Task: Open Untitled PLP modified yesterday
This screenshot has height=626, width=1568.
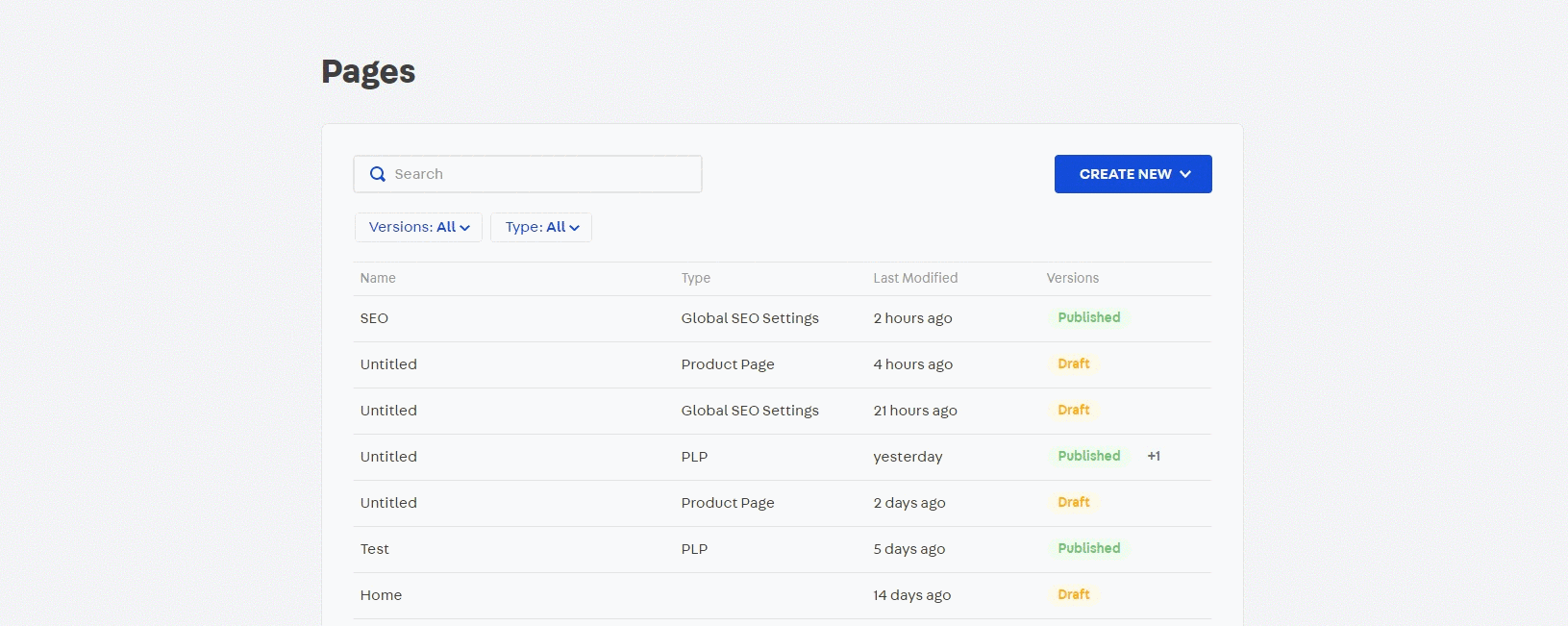Action: 388,457
